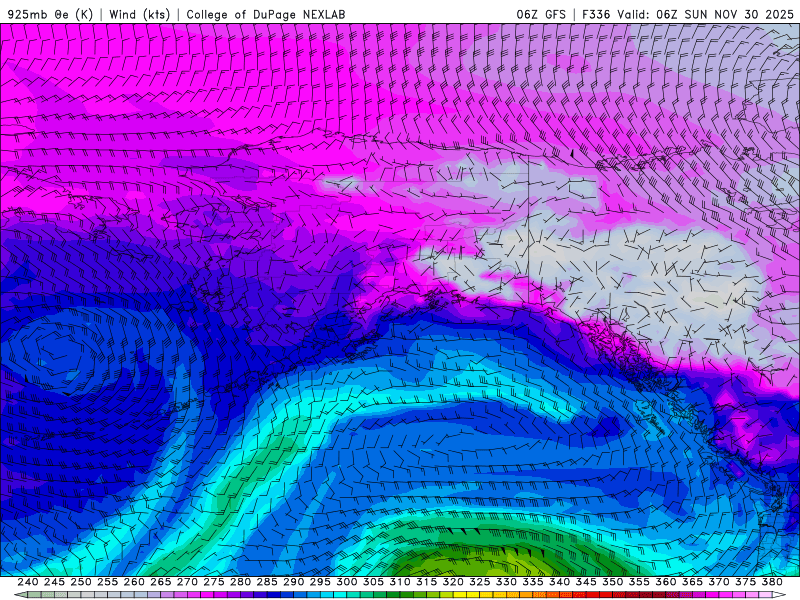Click 'College of DuPage NEXLAB' header text
The height and width of the screenshot is (600, 800).
tap(266, 14)
